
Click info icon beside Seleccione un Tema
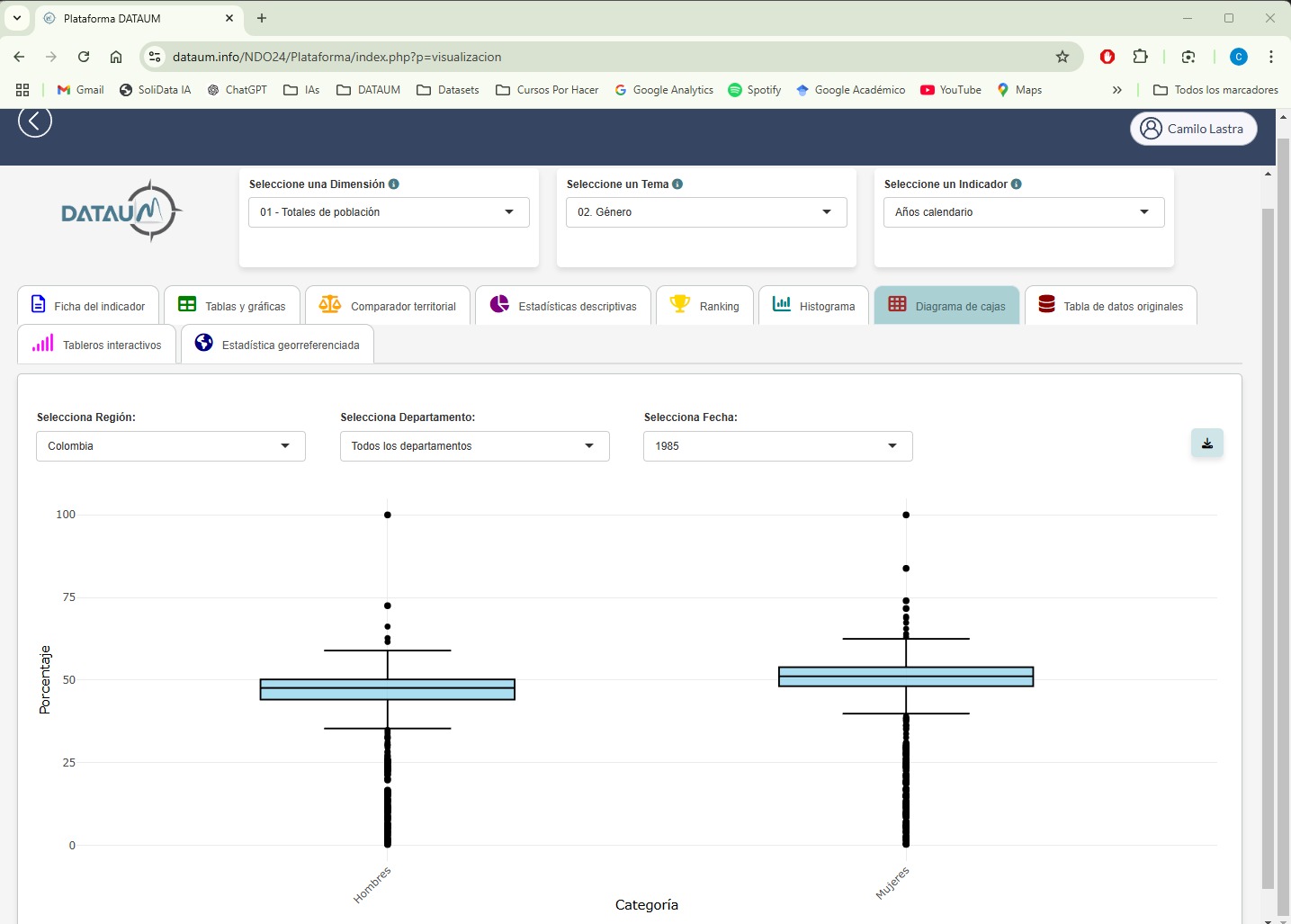click(677, 184)
